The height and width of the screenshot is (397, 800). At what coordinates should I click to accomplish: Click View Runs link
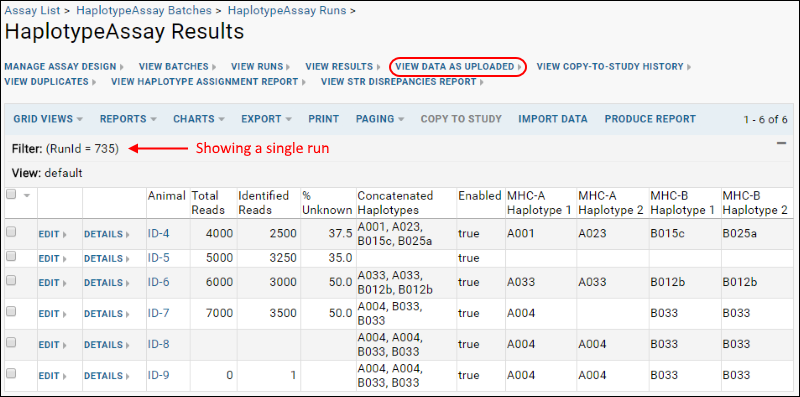(x=260, y=67)
